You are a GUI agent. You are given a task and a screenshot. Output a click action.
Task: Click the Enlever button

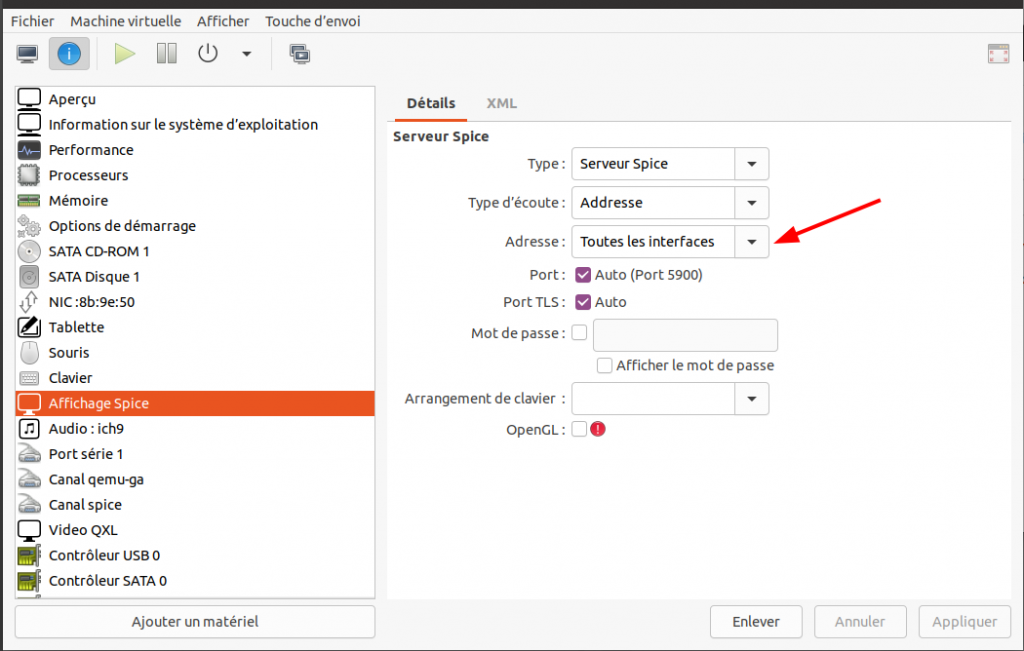click(x=756, y=622)
